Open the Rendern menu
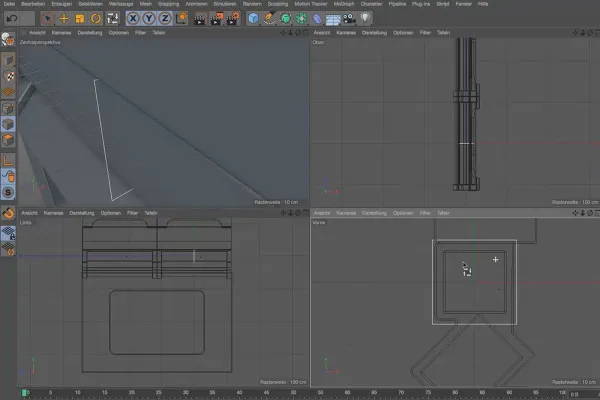This screenshot has height=400, width=600. [x=252, y=4]
